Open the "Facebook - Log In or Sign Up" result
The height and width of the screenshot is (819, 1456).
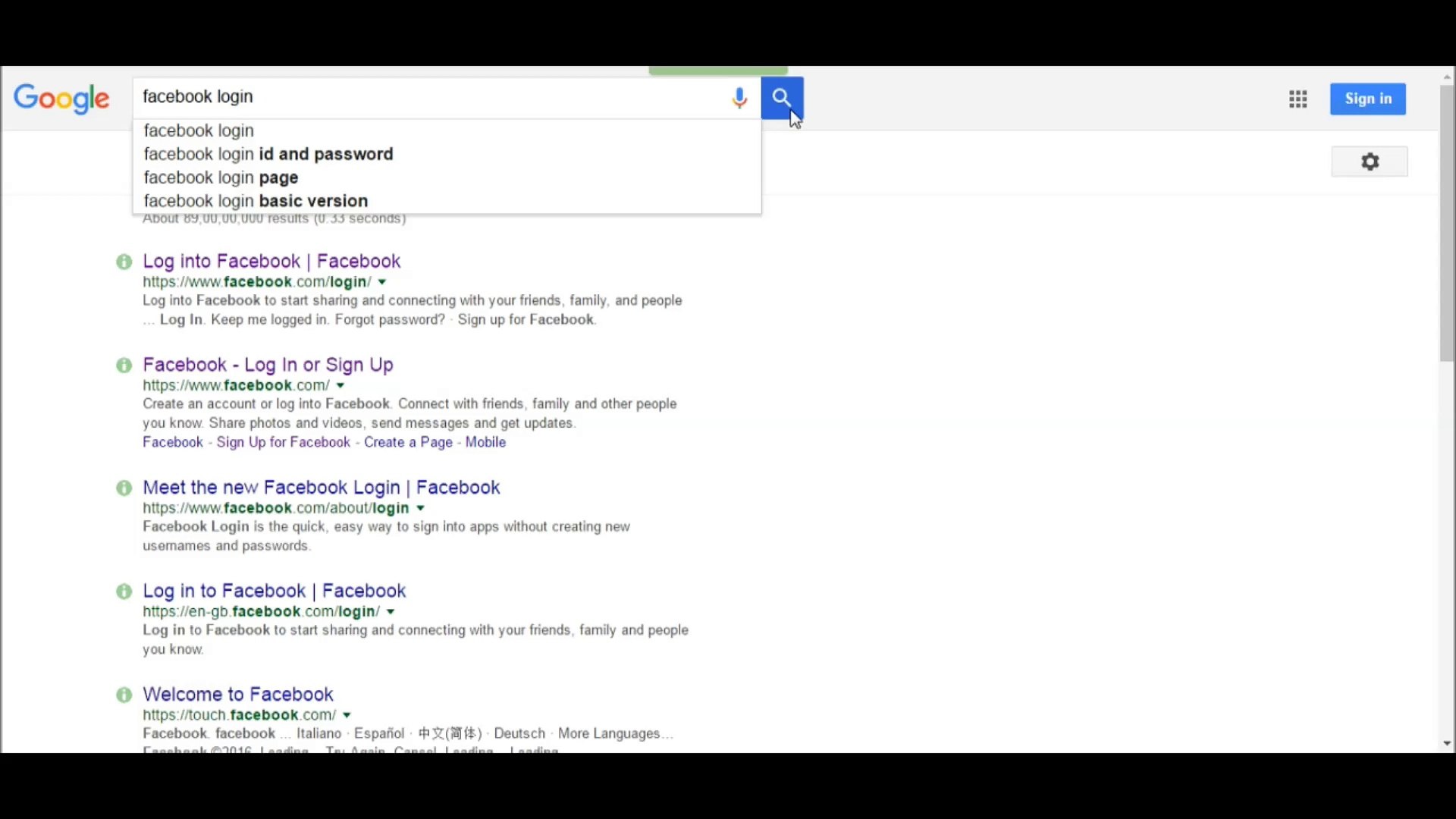coord(268,366)
